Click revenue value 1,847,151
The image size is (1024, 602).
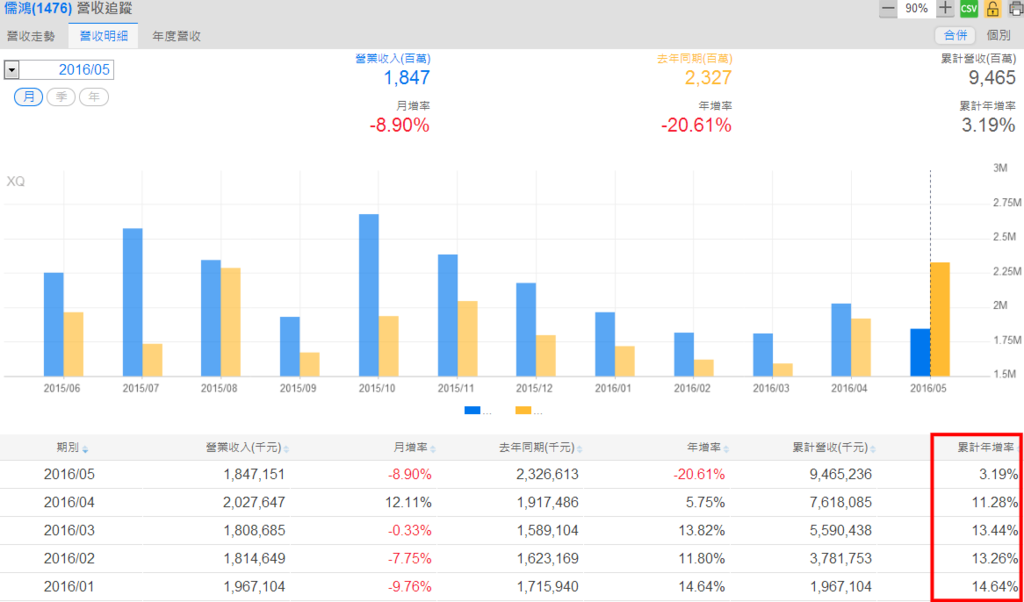coord(254,474)
